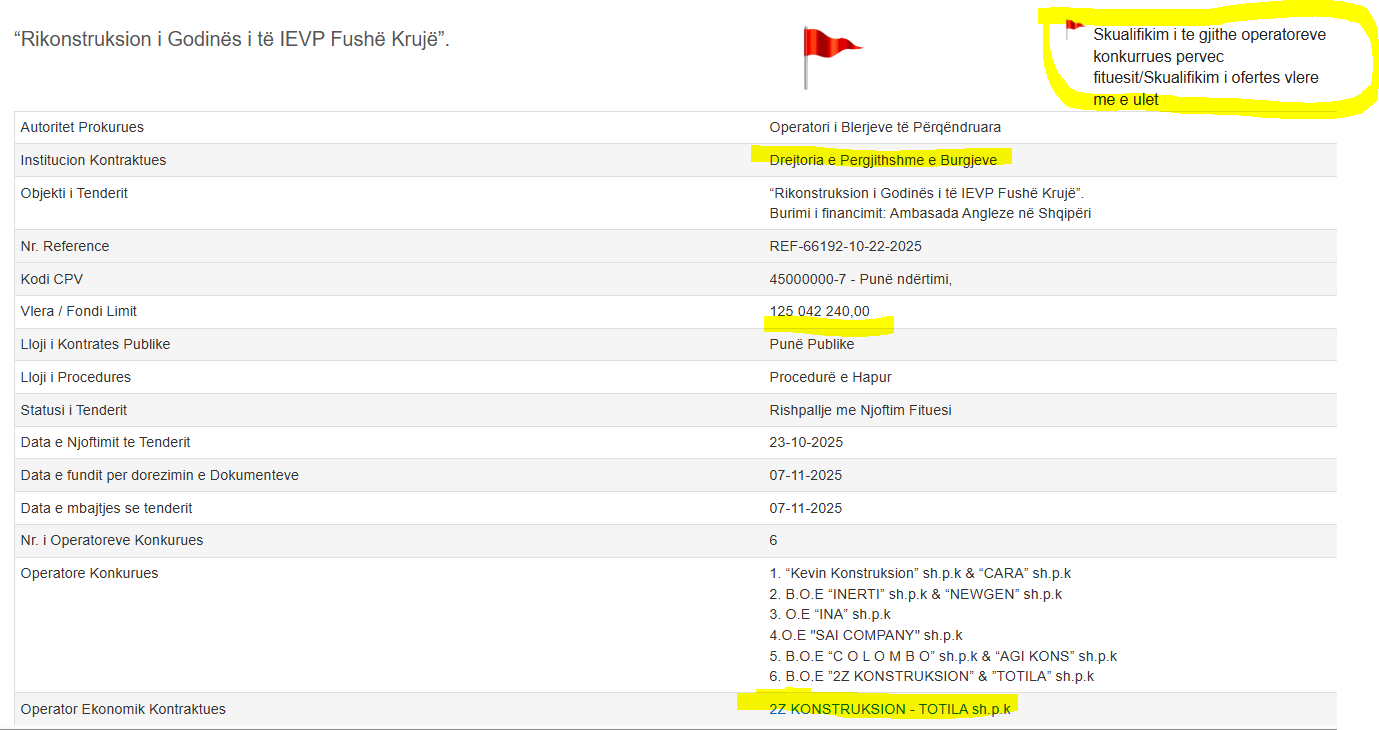Select the Procedurë e Hapur procedure type
Screen dimensions: 1379x730
click(830, 377)
